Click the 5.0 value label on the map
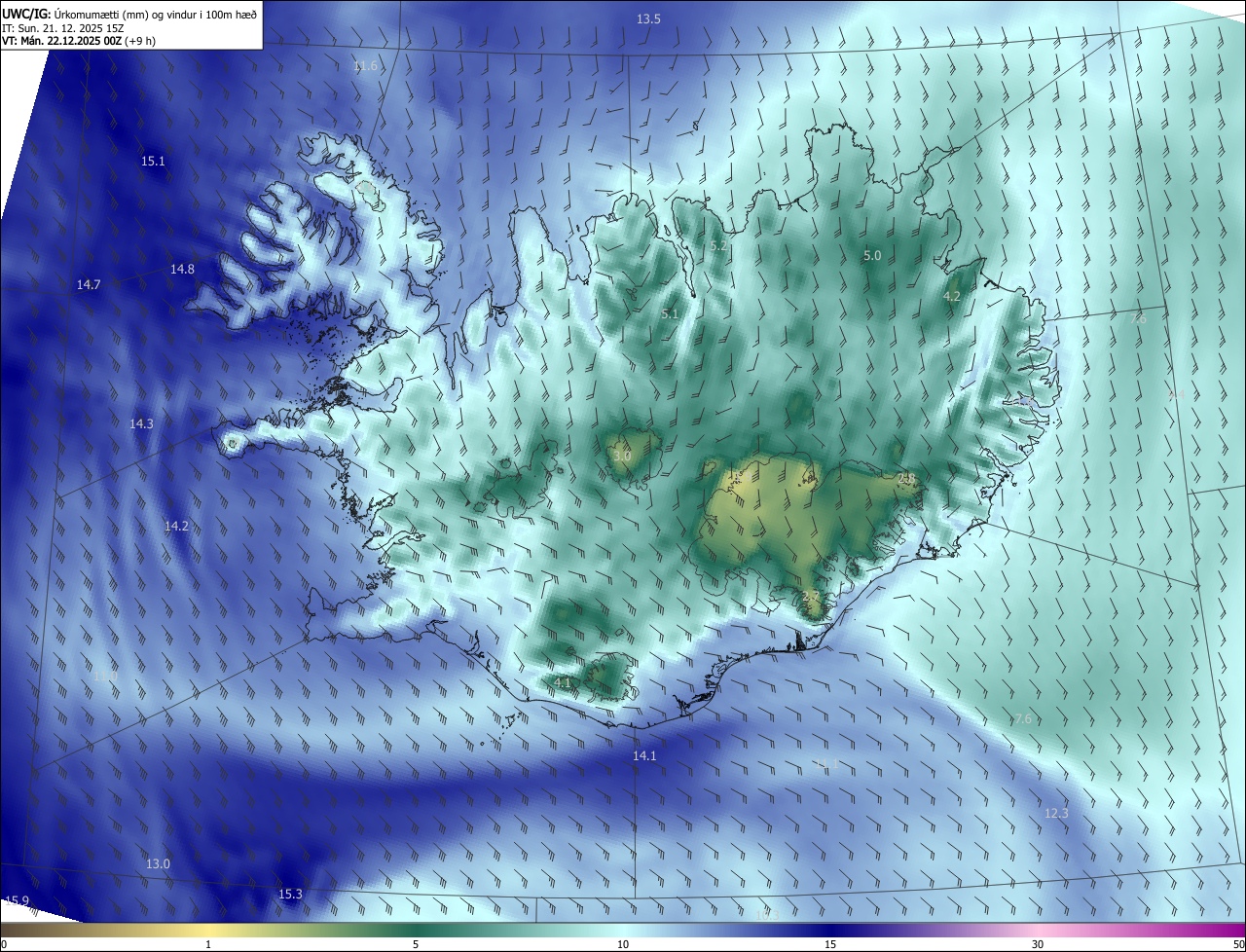 point(872,256)
